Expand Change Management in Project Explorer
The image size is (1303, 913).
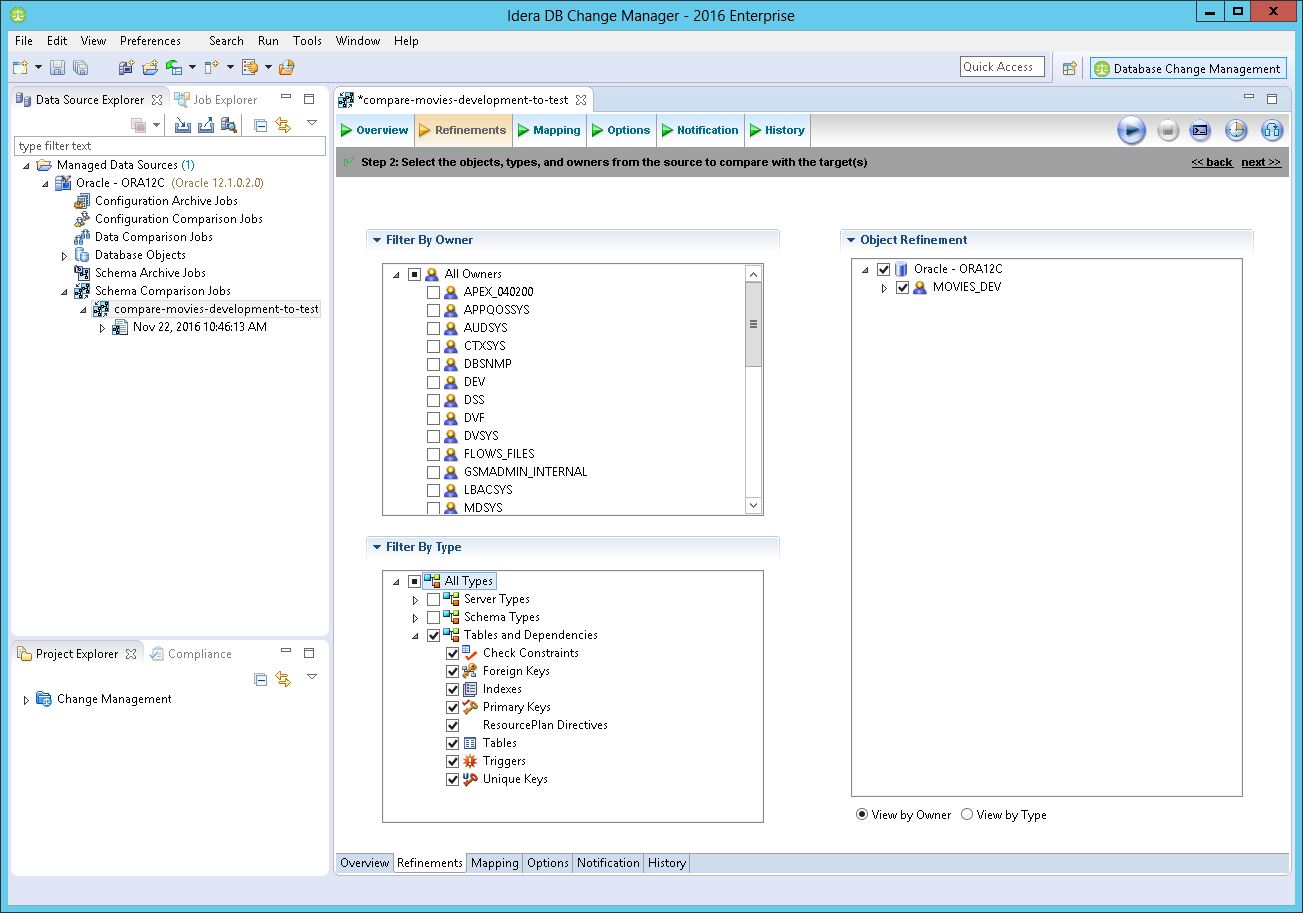click(x=26, y=700)
